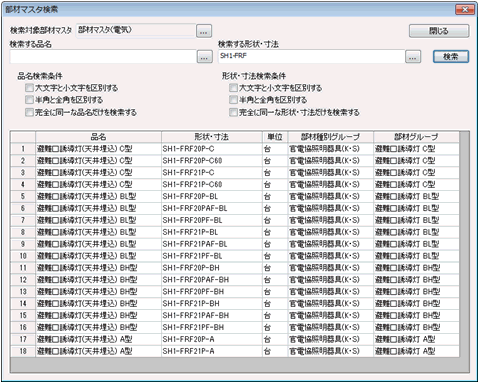Screen dimensions: 479x383
Task: Select cell SH1-FRF21PAF-BH
Action: click(212, 315)
